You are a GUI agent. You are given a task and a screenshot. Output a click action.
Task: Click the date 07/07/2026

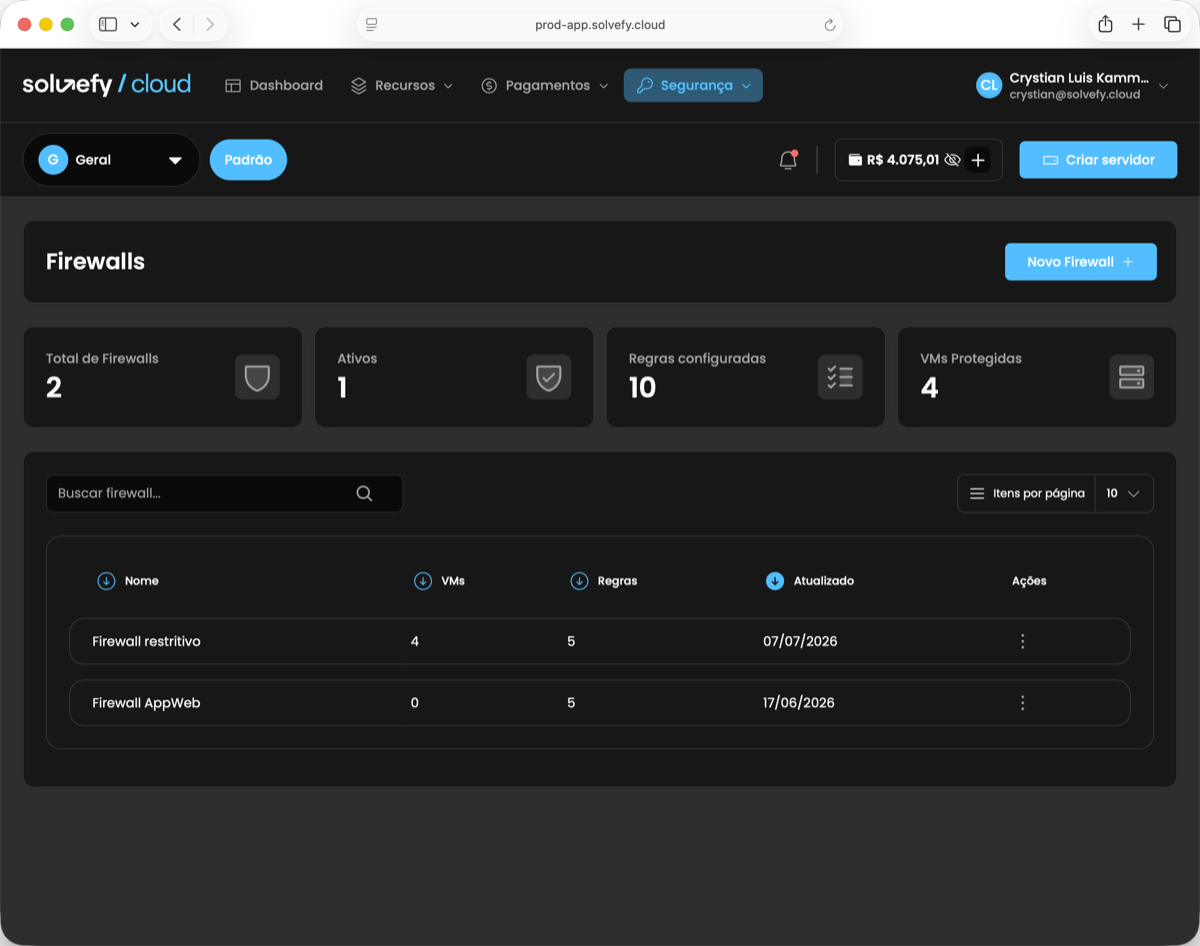tap(800, 642)
